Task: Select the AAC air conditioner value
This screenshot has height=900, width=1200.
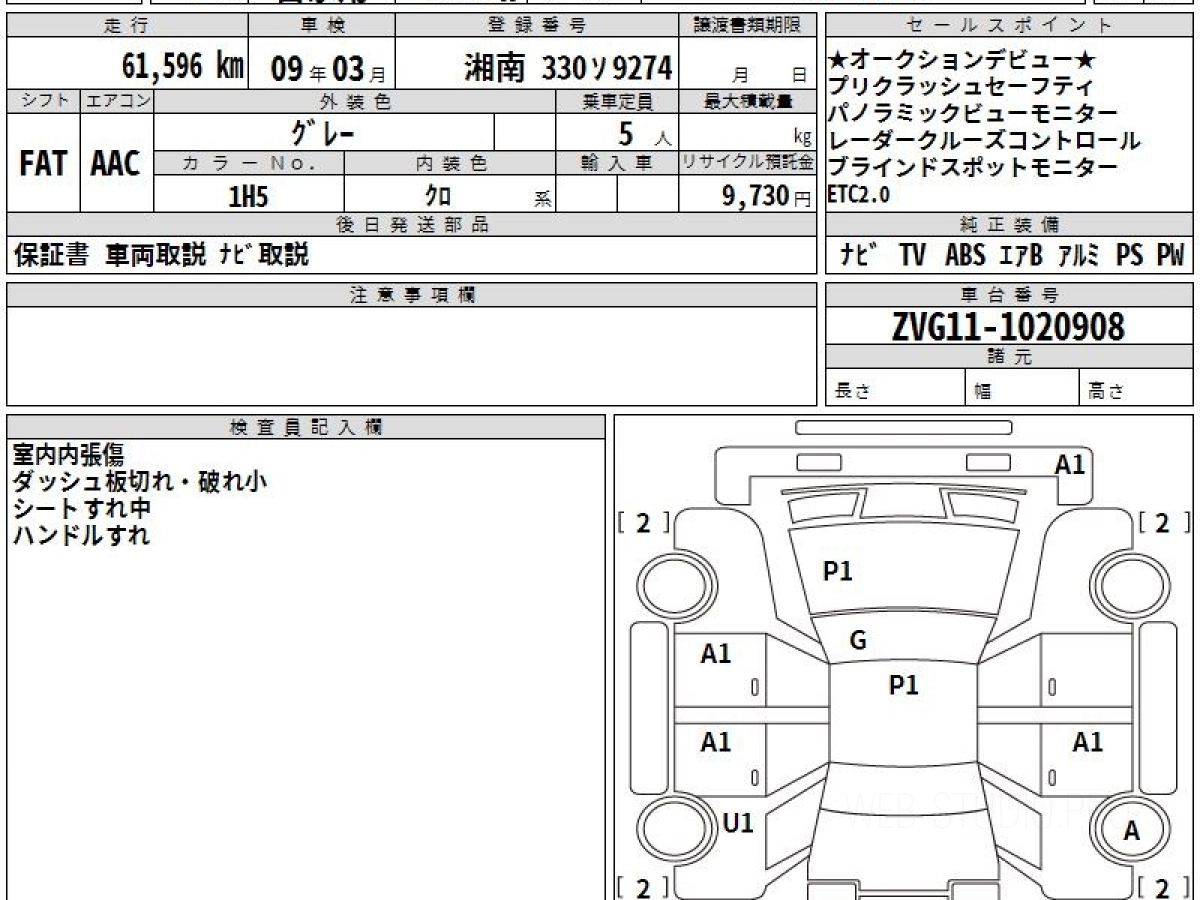Action: pos(116,164)
